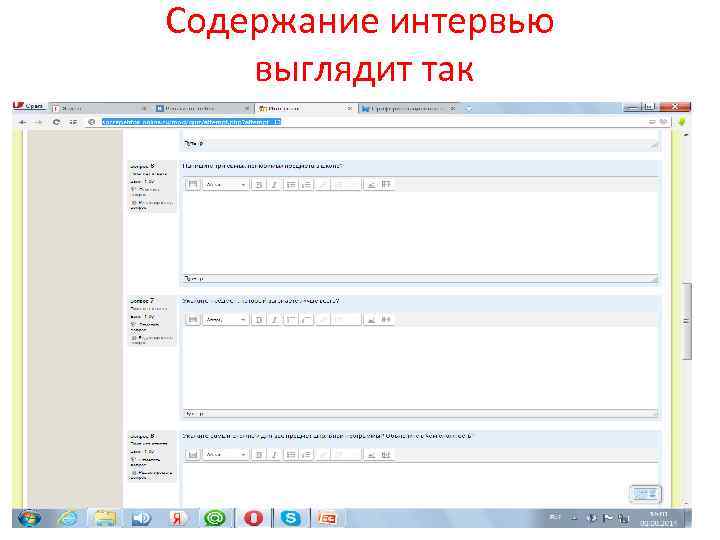This screenshot has height=540, width=720.
Task: Click inside question 7 answer text area
Action: [420, 367]
